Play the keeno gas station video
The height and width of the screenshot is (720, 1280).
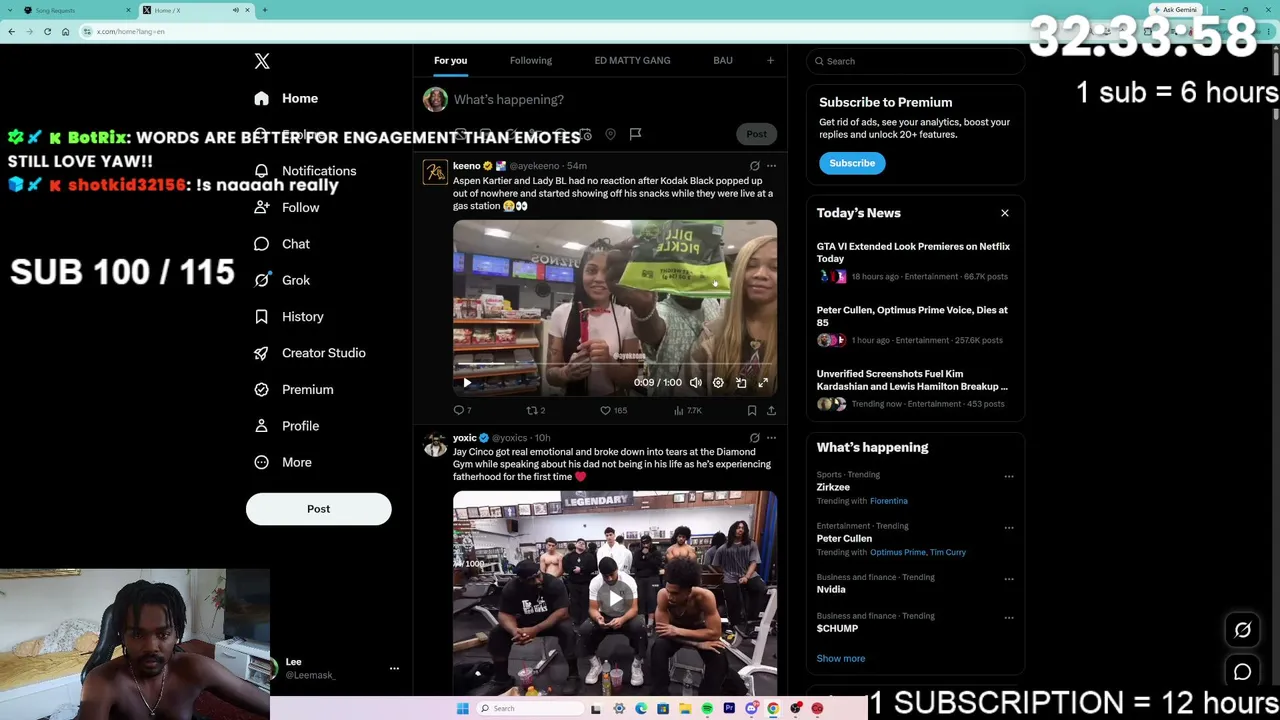click(x=467, y=383)
